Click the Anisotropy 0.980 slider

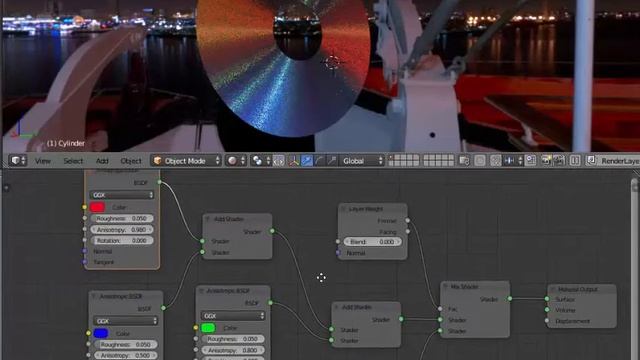point(122,229)
